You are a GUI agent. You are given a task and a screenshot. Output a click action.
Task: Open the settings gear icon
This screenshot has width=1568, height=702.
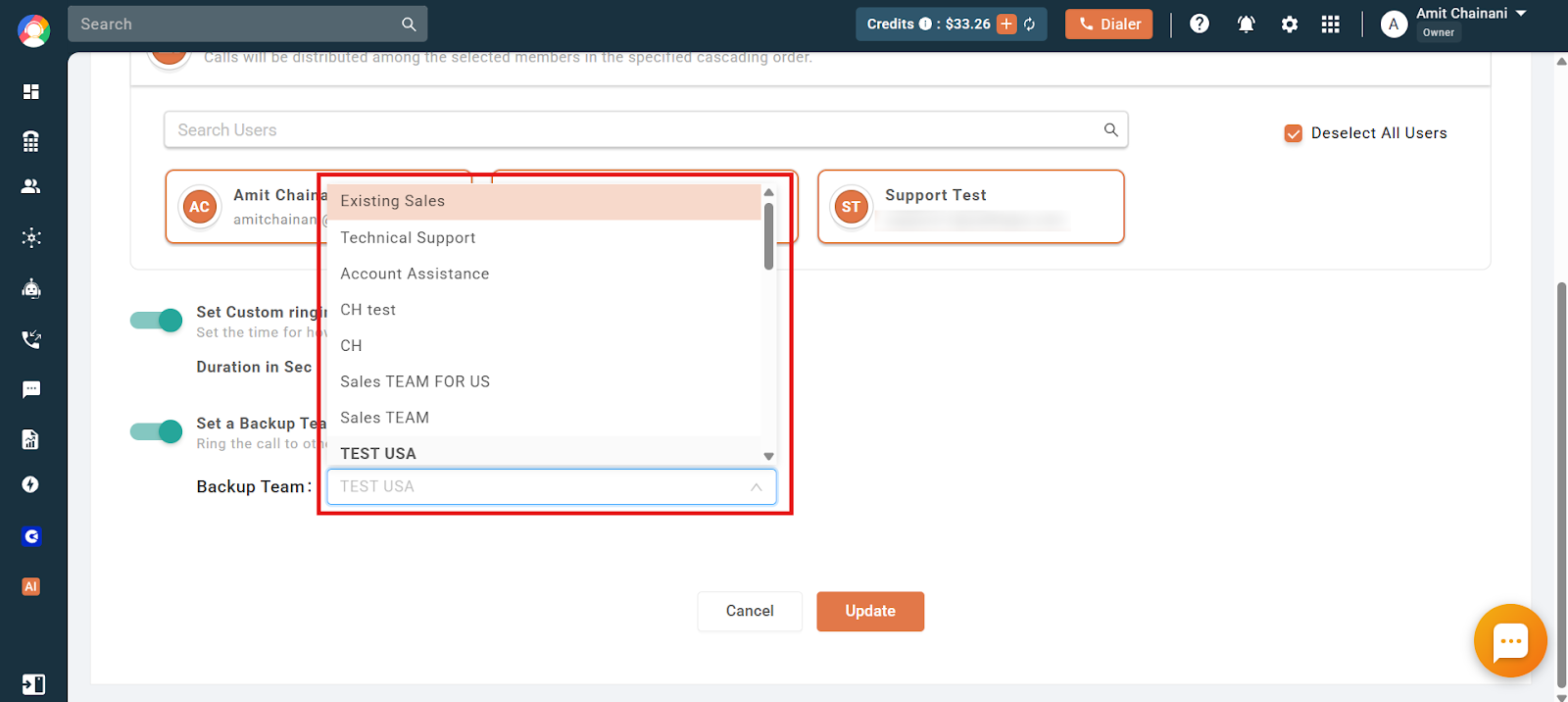click(1290, 25)
